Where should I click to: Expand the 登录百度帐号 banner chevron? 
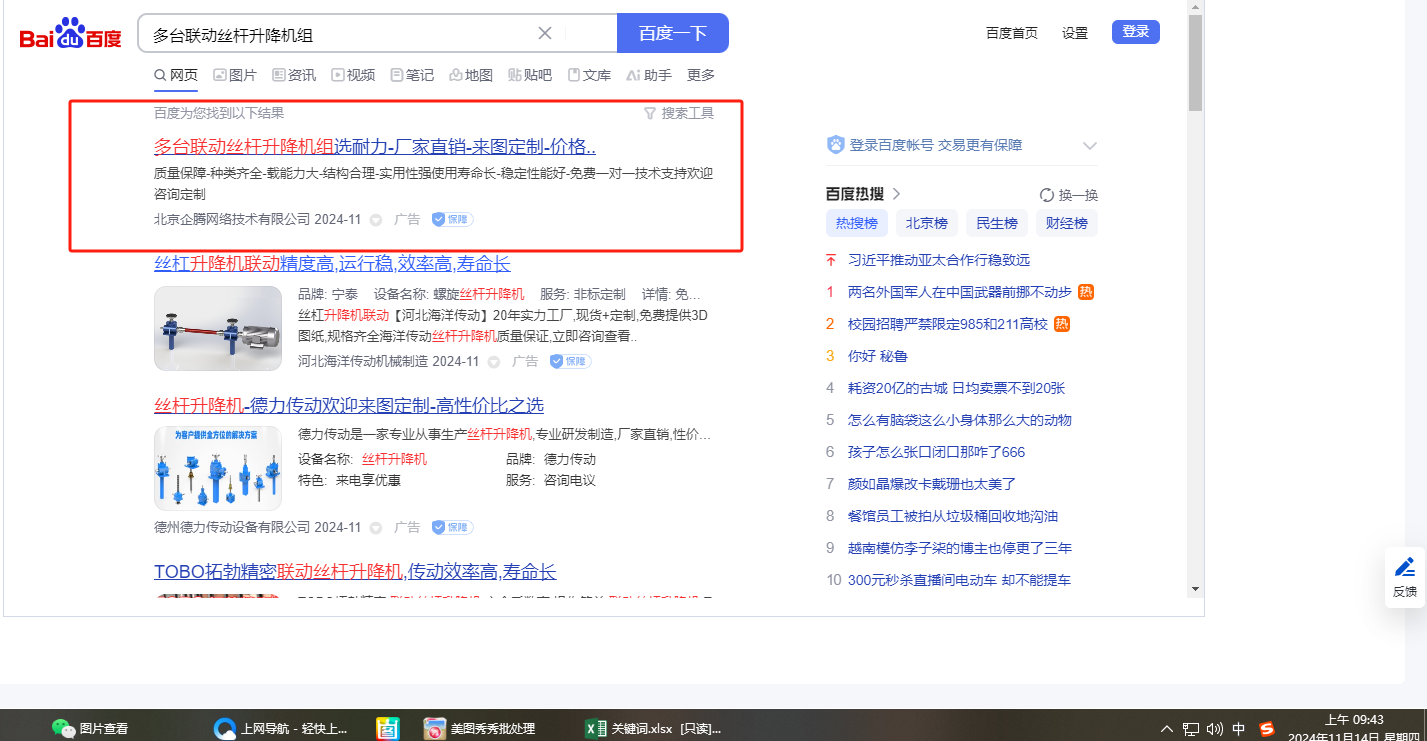click(x=1089, y=146)
